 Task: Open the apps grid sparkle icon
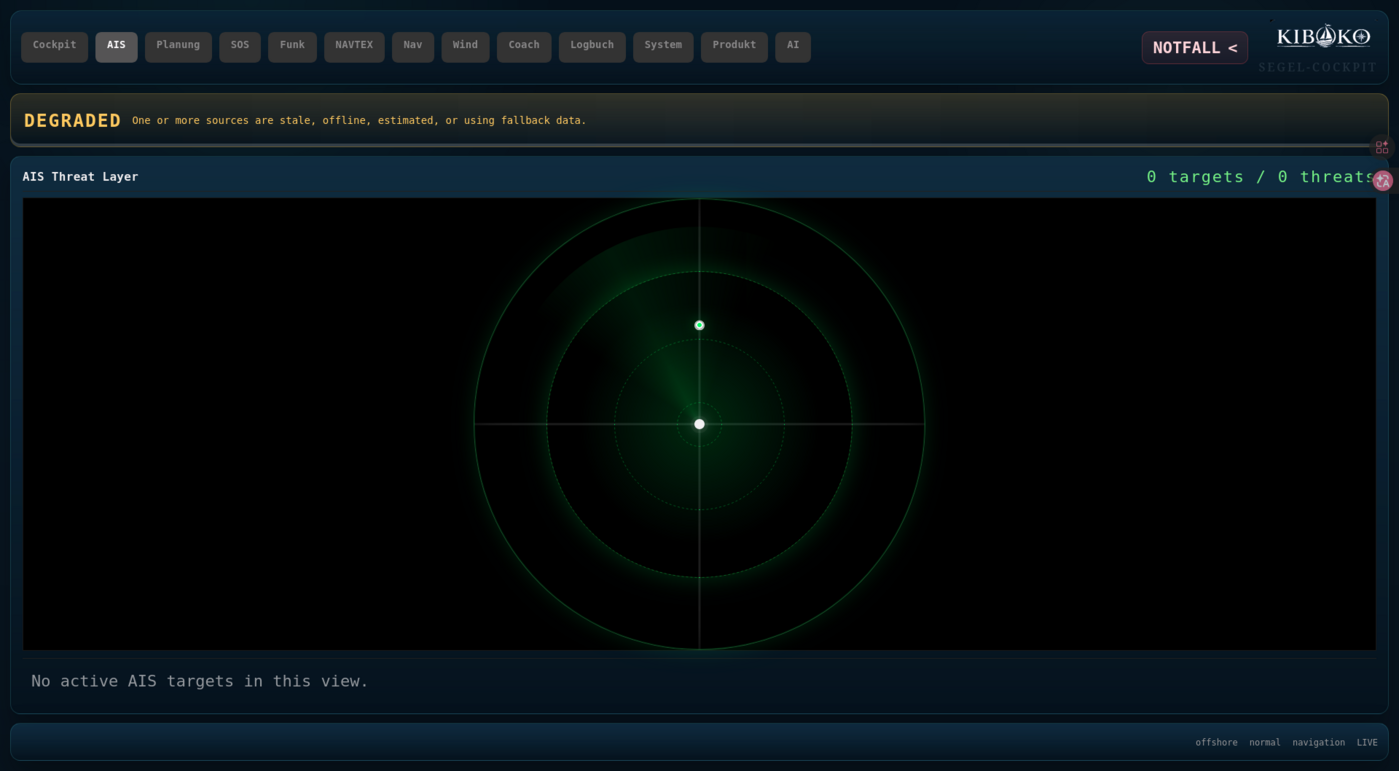click(1381, 147)
